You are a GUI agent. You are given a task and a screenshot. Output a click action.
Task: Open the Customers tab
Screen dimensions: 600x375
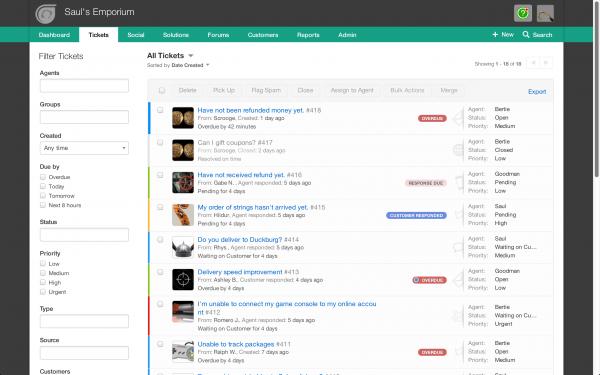(263, 35)
